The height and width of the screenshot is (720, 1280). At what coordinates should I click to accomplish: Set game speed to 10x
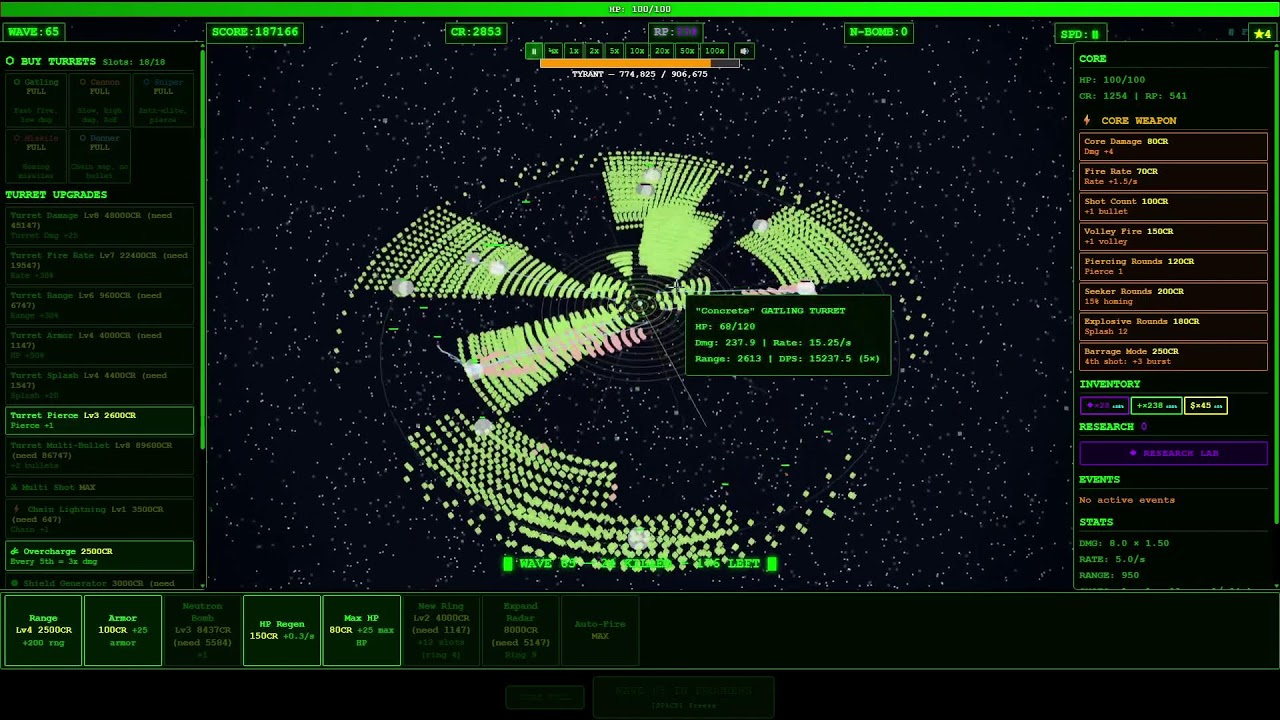[x=637, y=51]
